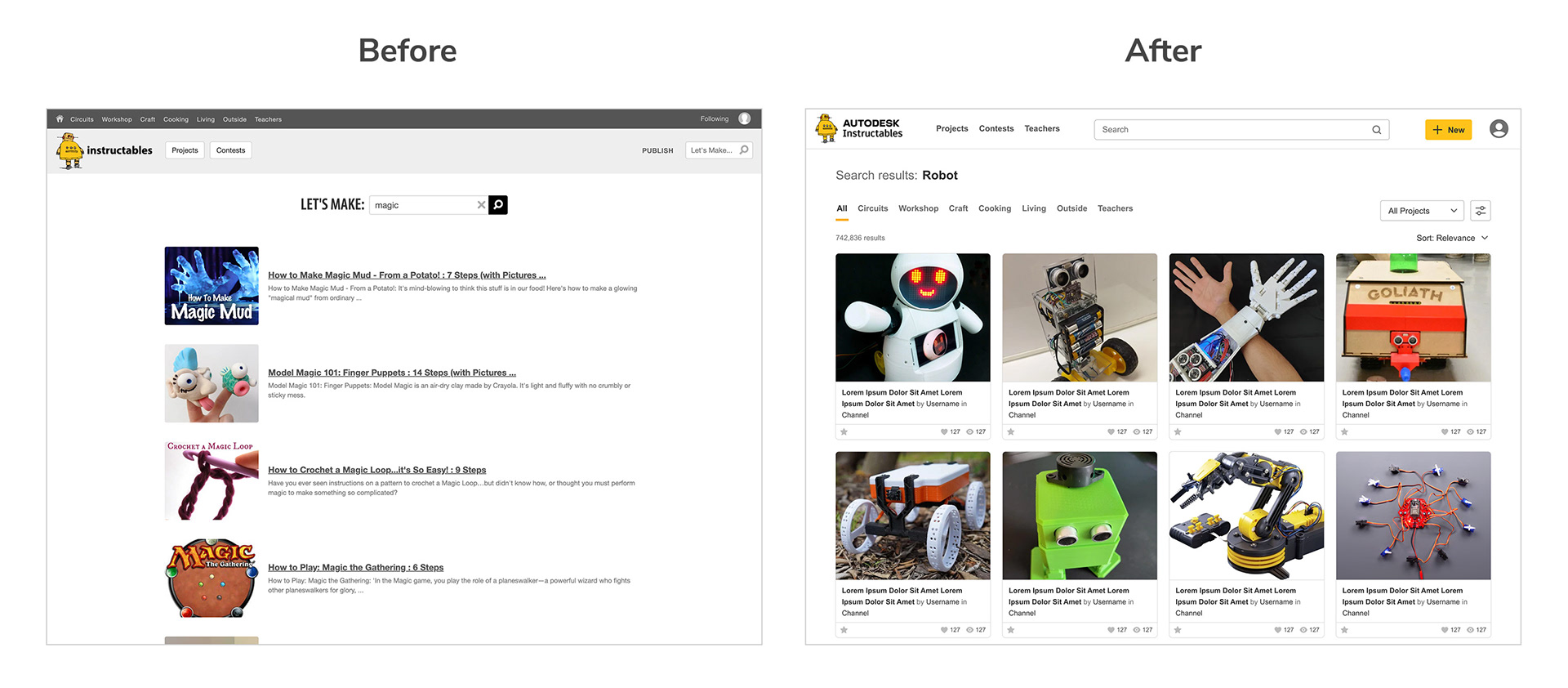Open the filter sliders icon beside All Projects

tap(1481, 211)
